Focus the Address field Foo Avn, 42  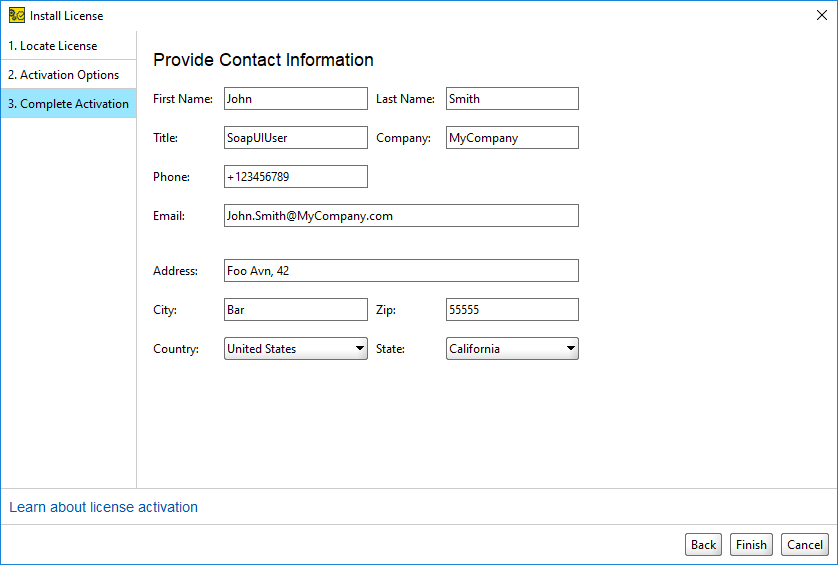click(x=401, y=270)
